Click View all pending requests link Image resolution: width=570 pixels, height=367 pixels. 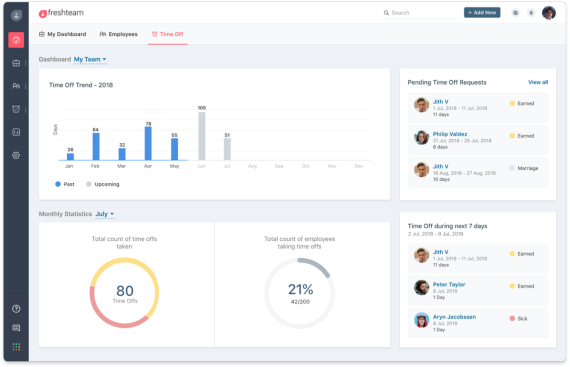click(538, 82)
